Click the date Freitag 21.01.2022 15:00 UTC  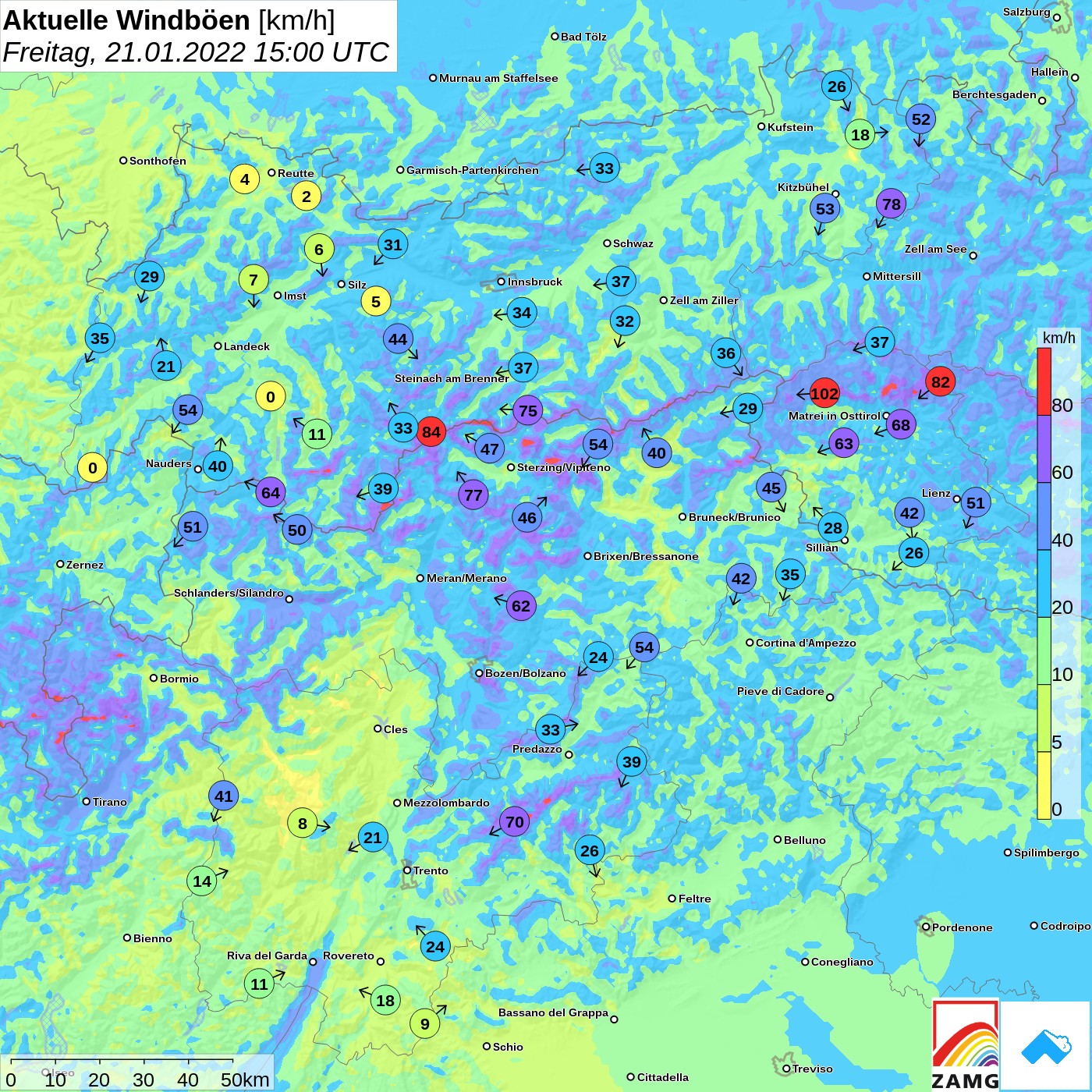(x=196, y=52)
